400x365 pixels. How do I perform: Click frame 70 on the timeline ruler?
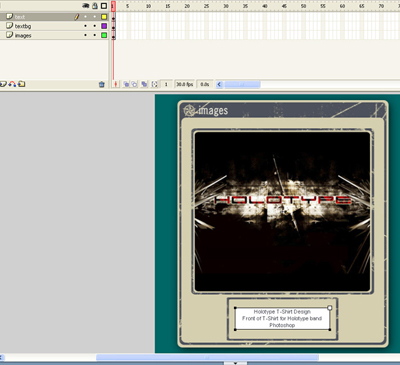tap(381, 6)
